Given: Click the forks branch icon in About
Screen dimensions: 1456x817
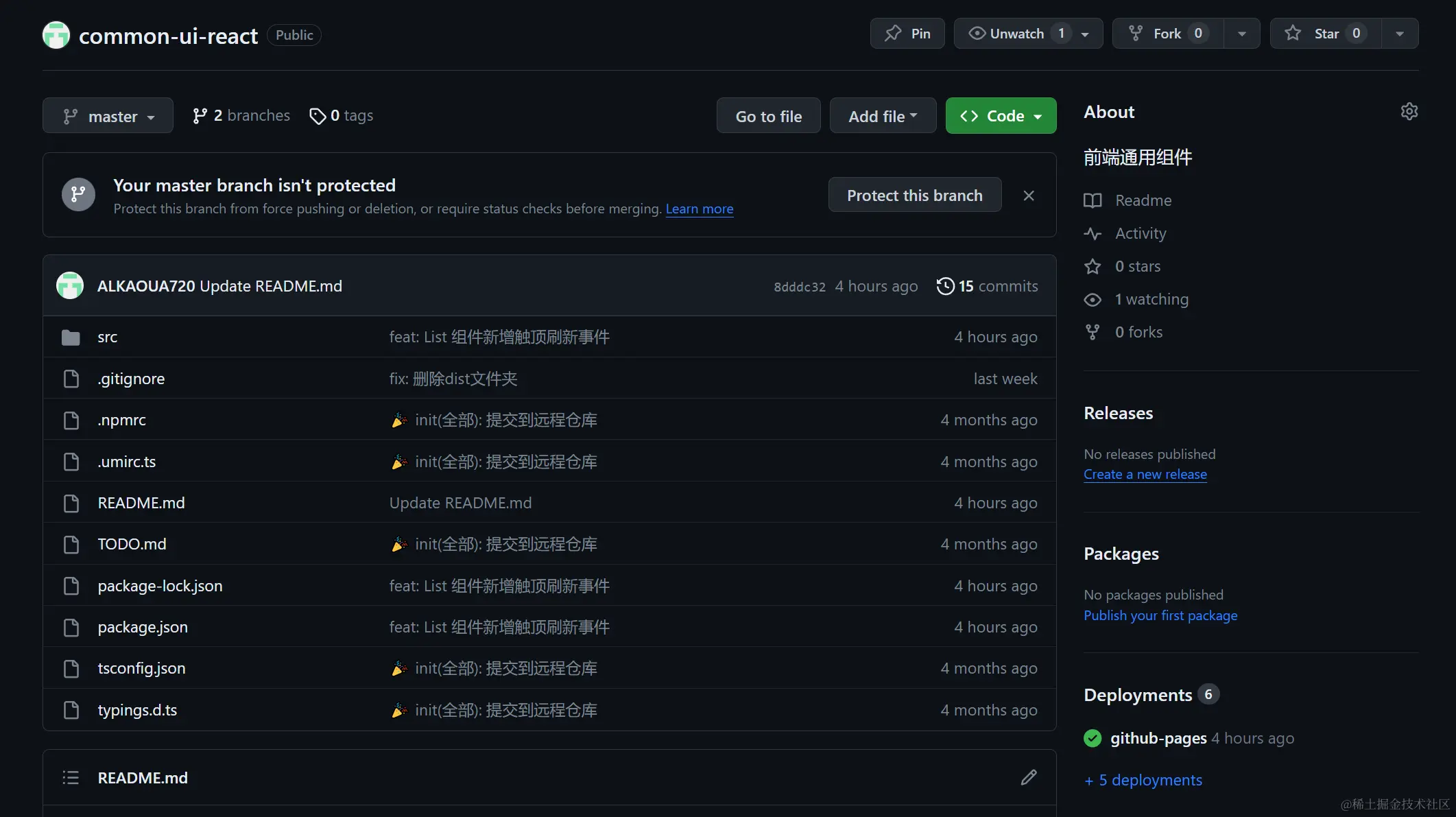Looking at the screenshot, I should [1092, 331].
